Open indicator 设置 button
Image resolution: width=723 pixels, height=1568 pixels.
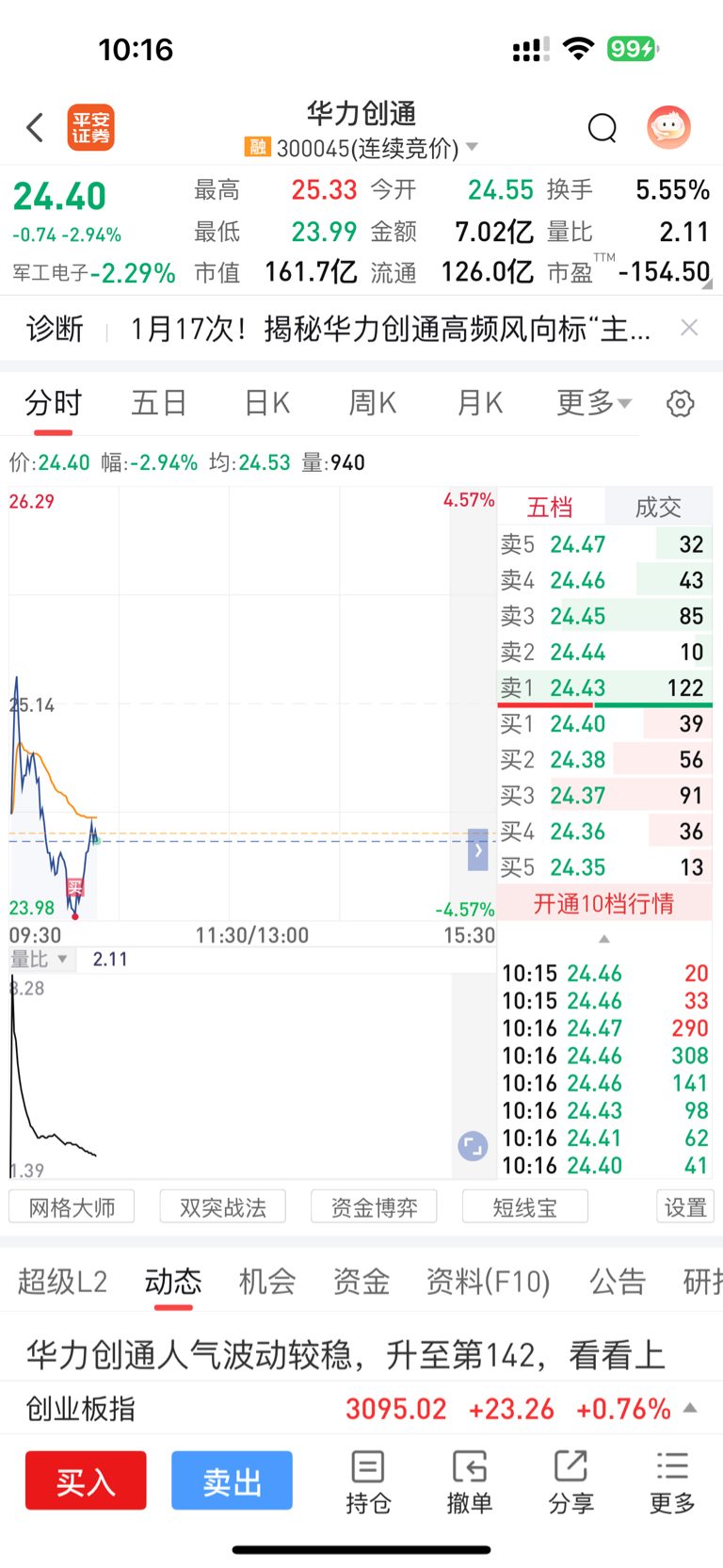(x=685, y=1207)
